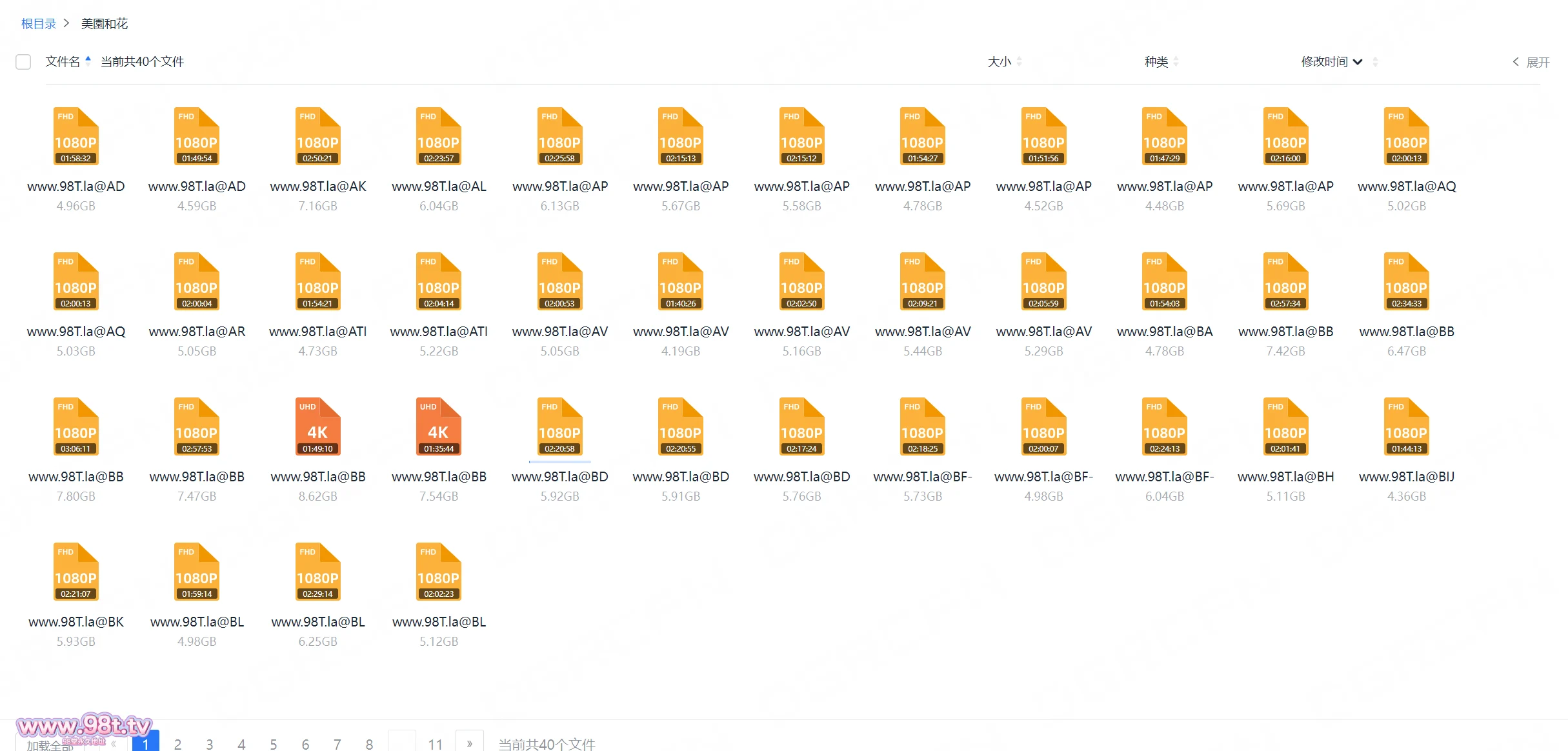The height and width of the screenshot is (751, 1568).
Task: Open the www.98T.la@BK file icon
Action: pos(75,572)
